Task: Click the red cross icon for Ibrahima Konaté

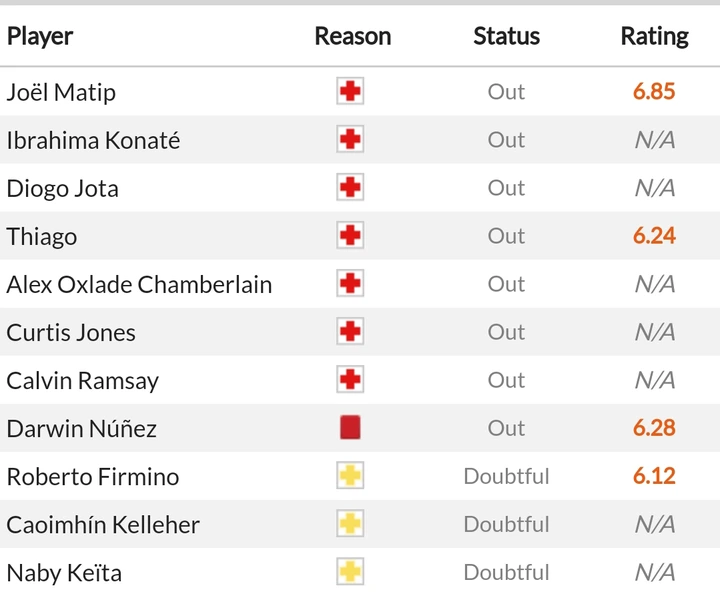Action: point(350,140)
